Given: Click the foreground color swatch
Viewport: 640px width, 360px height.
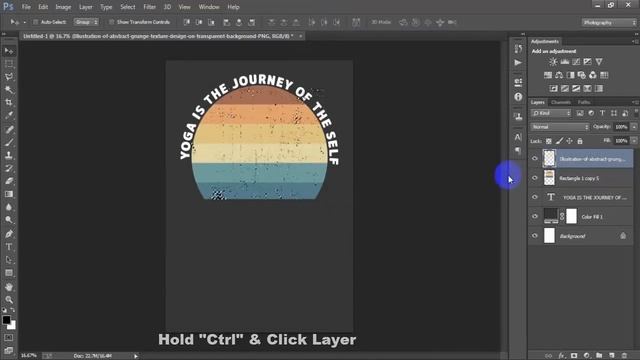Looking at the screenshot, I should (x=6, y=320).
